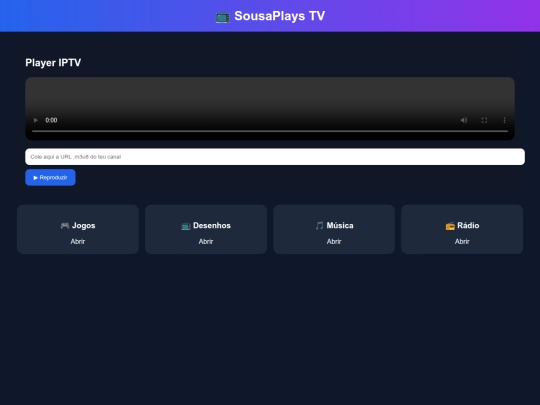Viewport: 540px width, 405px height.
Task: Click the gamepad icon on Jogos card
Action: coord(65,226)
